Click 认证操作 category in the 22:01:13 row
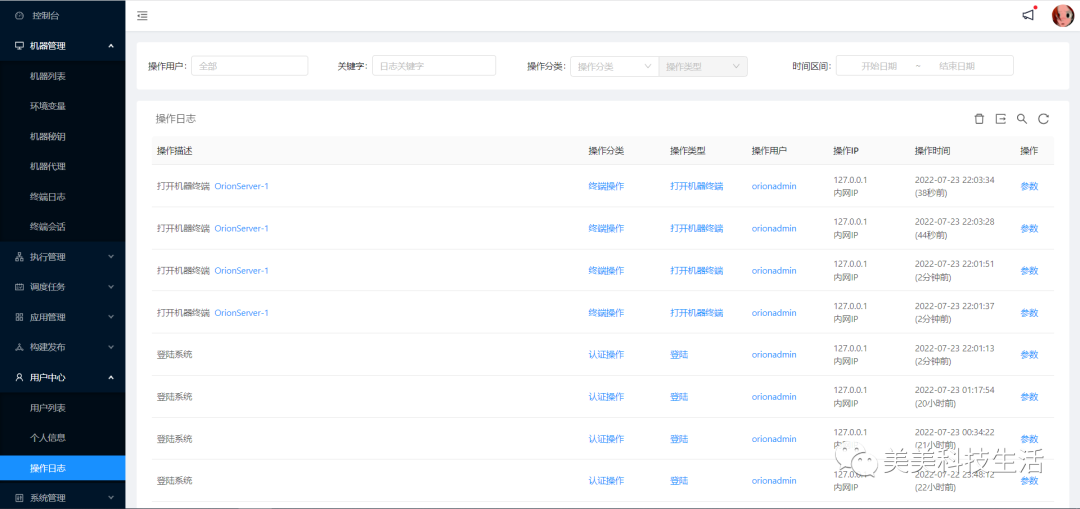Screen dimensions: 1080x509 click(606, 355)
